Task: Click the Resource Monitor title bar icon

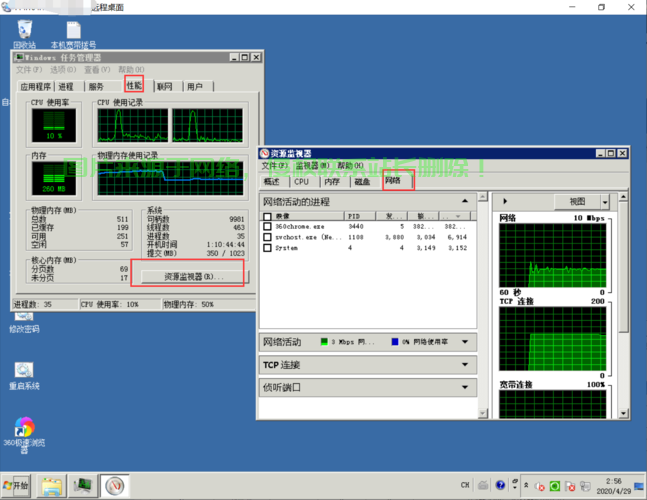Action: 264,153
